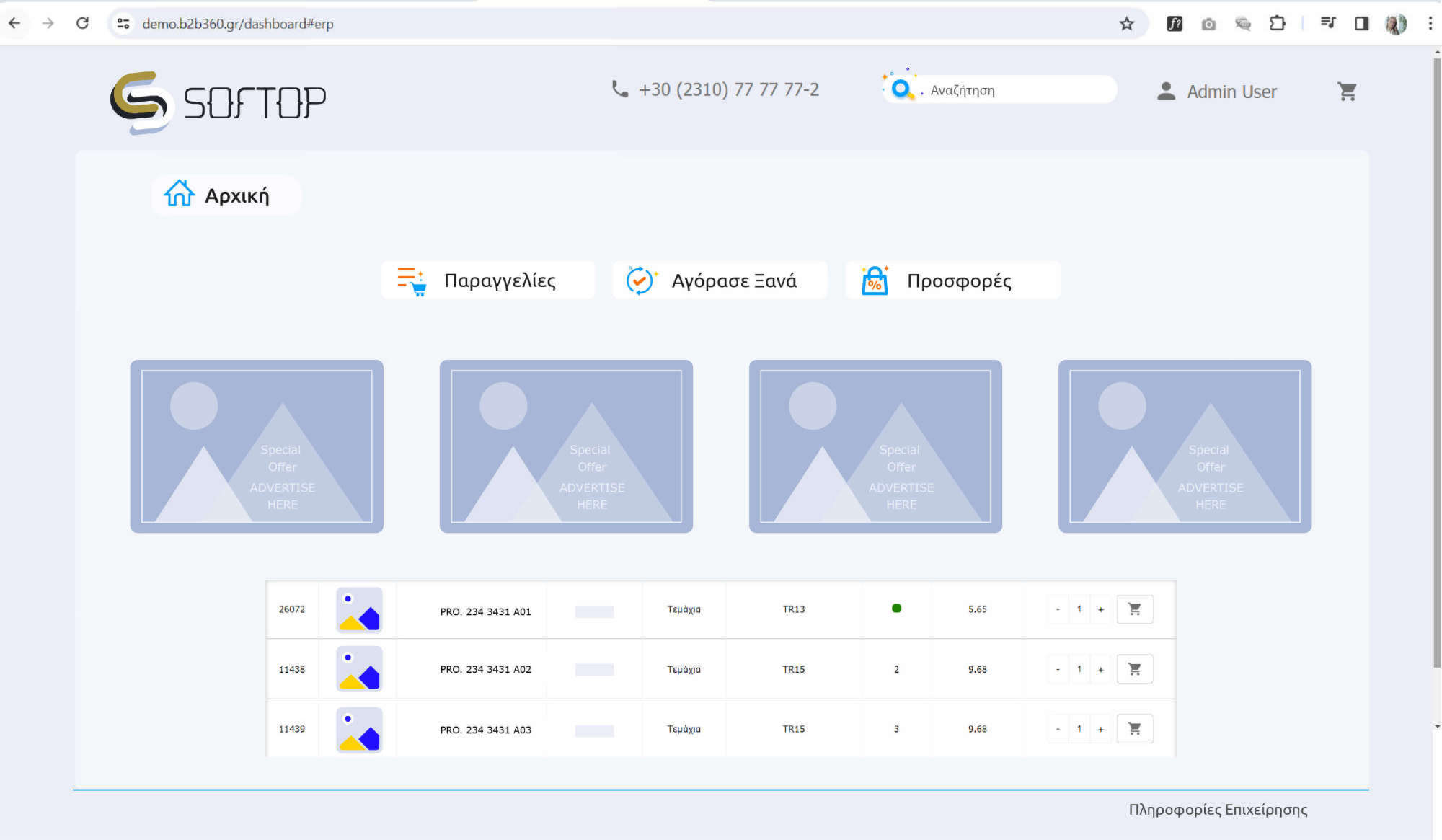Click the Admin User profile icon

click(x=1166, y=92)
